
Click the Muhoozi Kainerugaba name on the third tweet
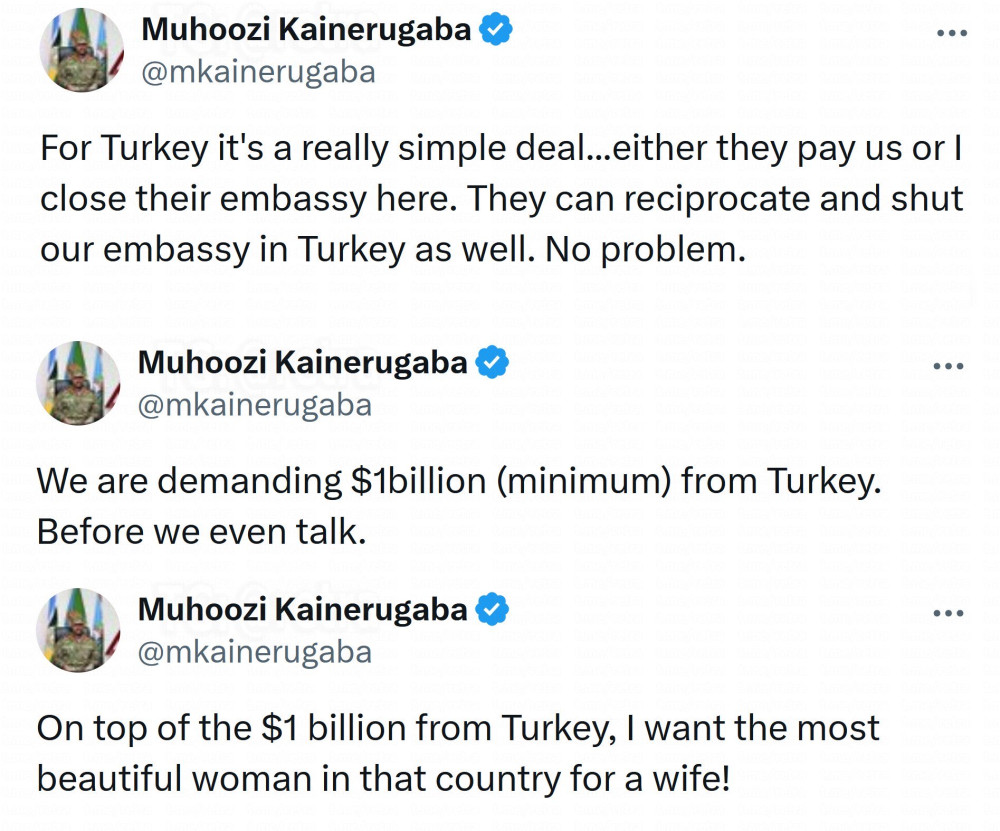click(302, 609)
